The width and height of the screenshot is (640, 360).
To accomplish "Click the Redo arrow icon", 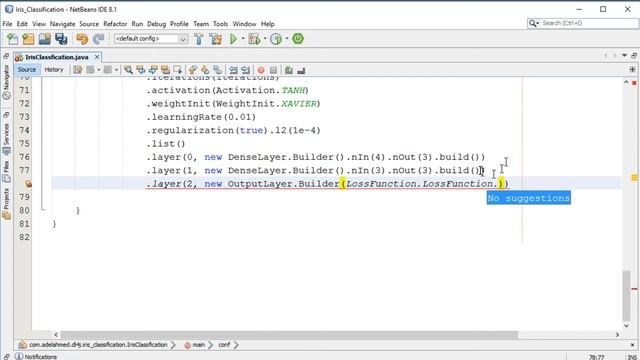I will click(x=98, y=39).
